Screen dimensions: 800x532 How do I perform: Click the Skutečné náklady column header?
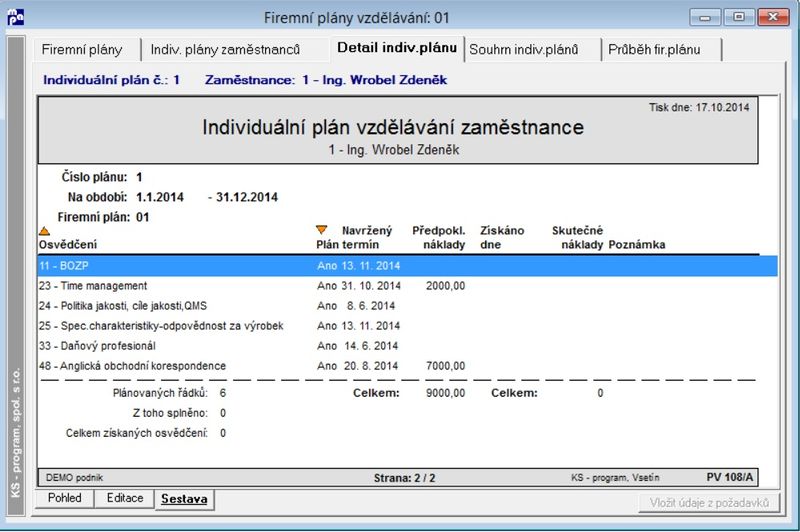578,238
